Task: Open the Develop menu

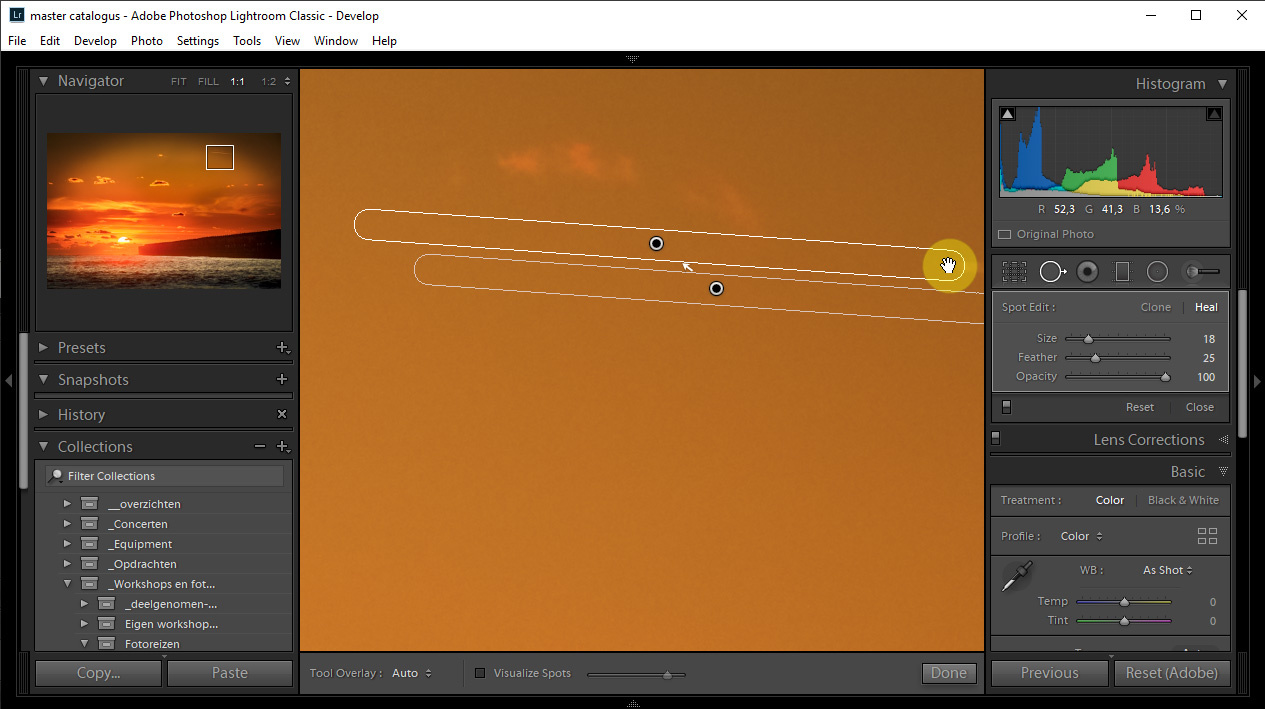Action: (95, 41)
